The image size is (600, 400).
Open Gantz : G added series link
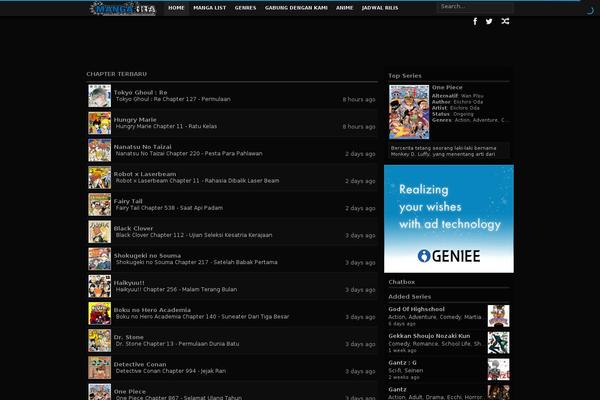coord(402,362)
